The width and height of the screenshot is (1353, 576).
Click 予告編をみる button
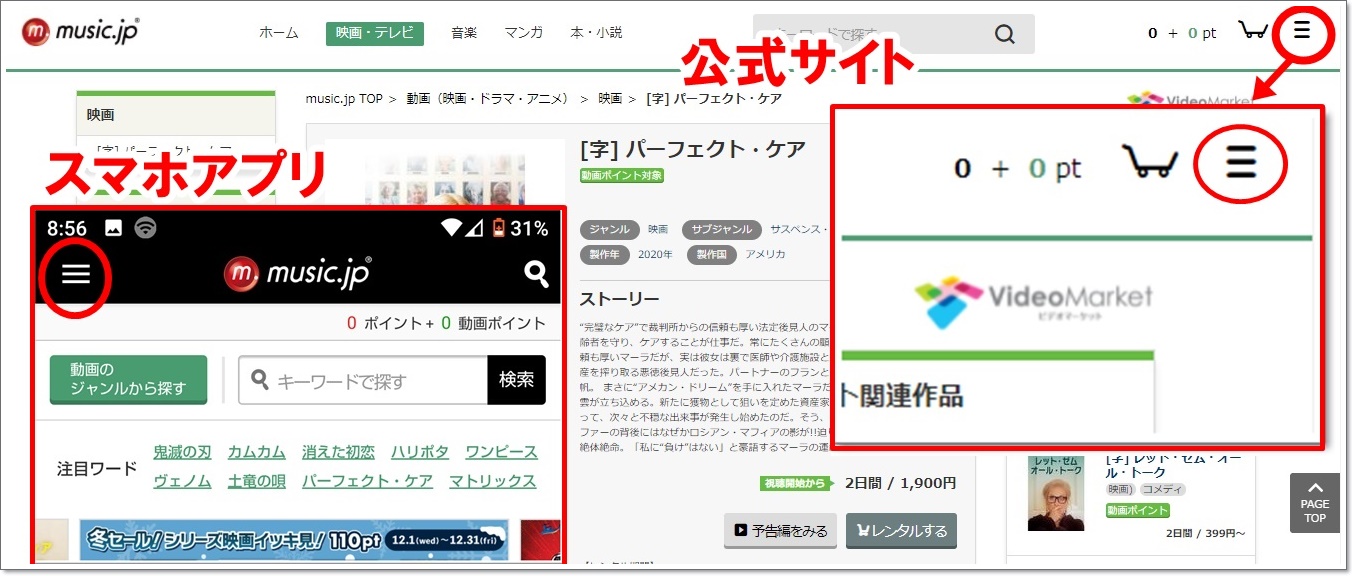click(x=780, y=531)
